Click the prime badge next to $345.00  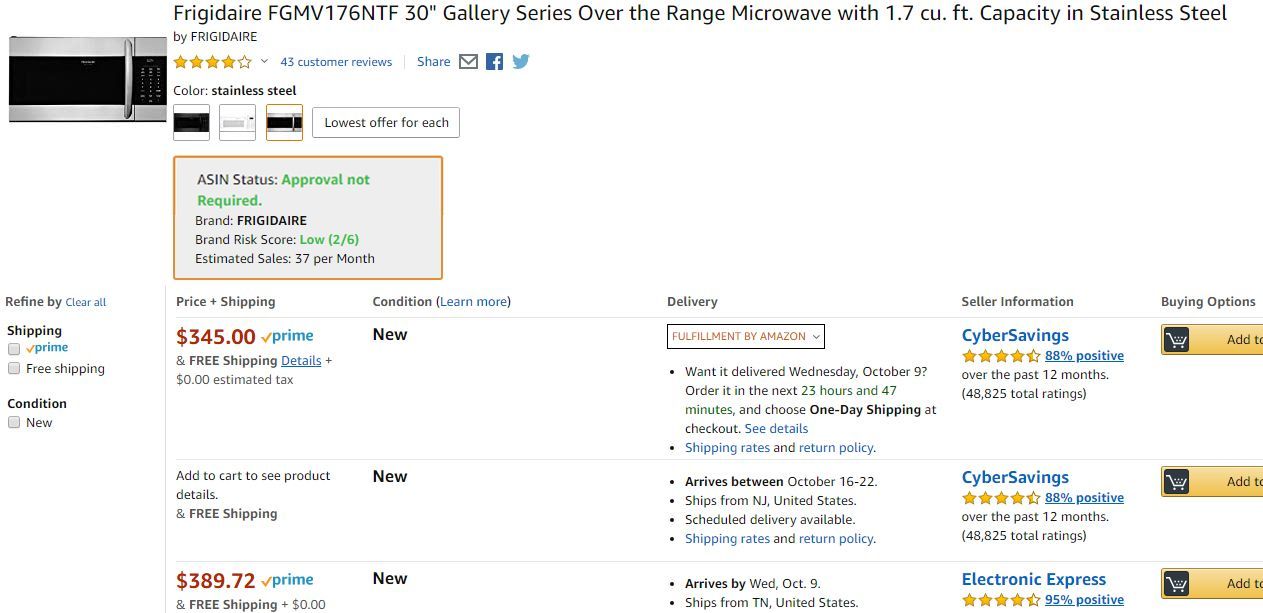click(x=287, y=336)
